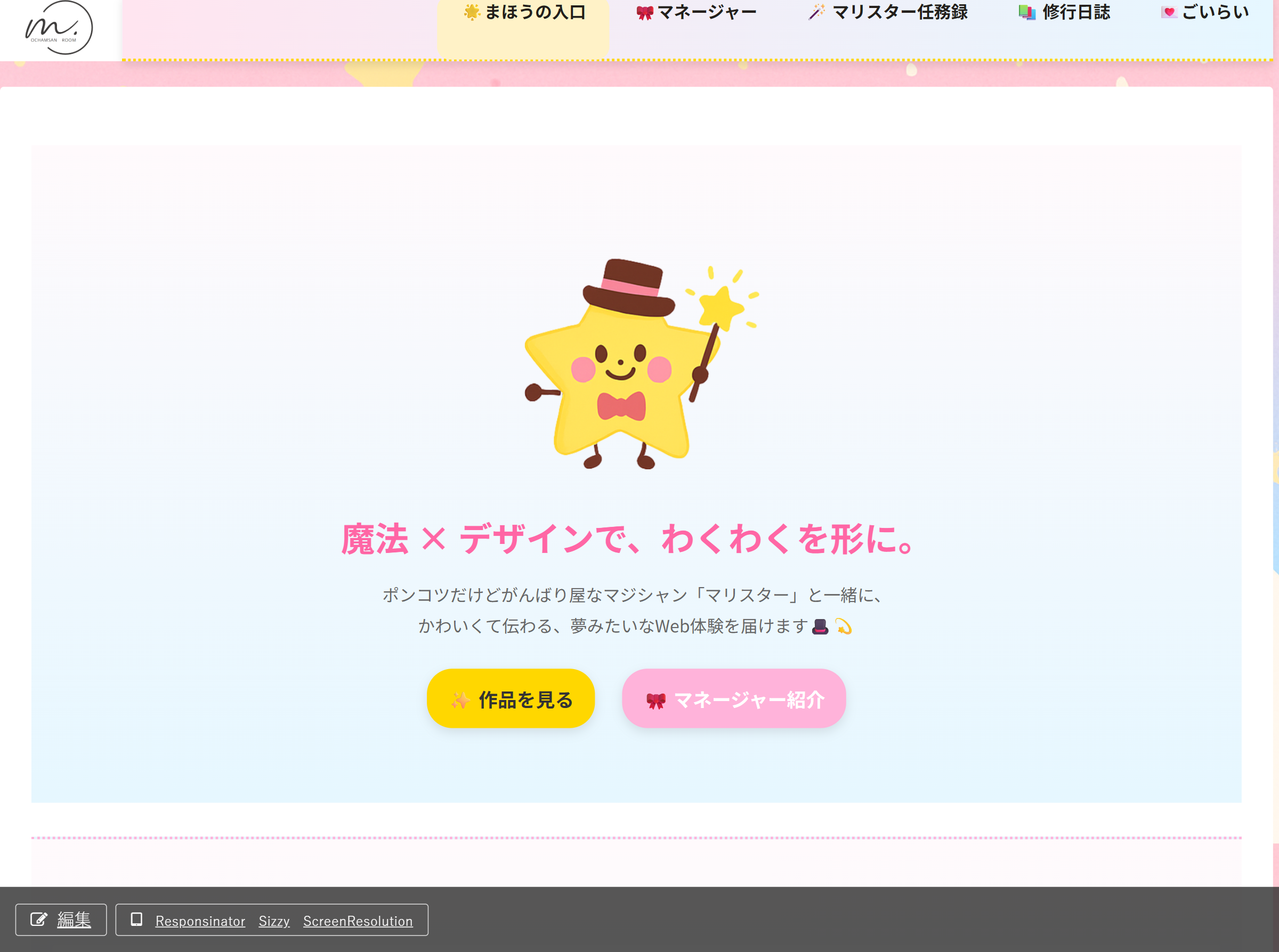Click the heart icon beside ごいらい

1169,13
